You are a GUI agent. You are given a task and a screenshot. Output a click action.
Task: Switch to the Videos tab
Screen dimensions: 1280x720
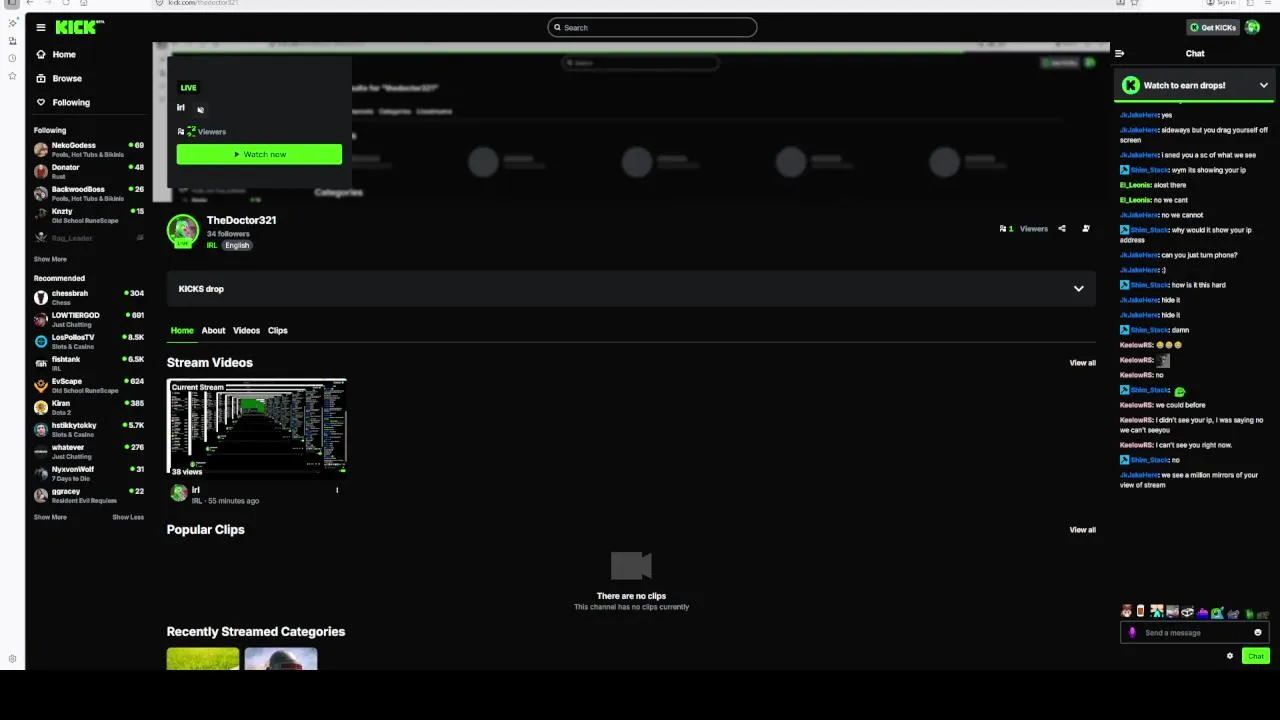pyautogui.click(x=246, y=331)
